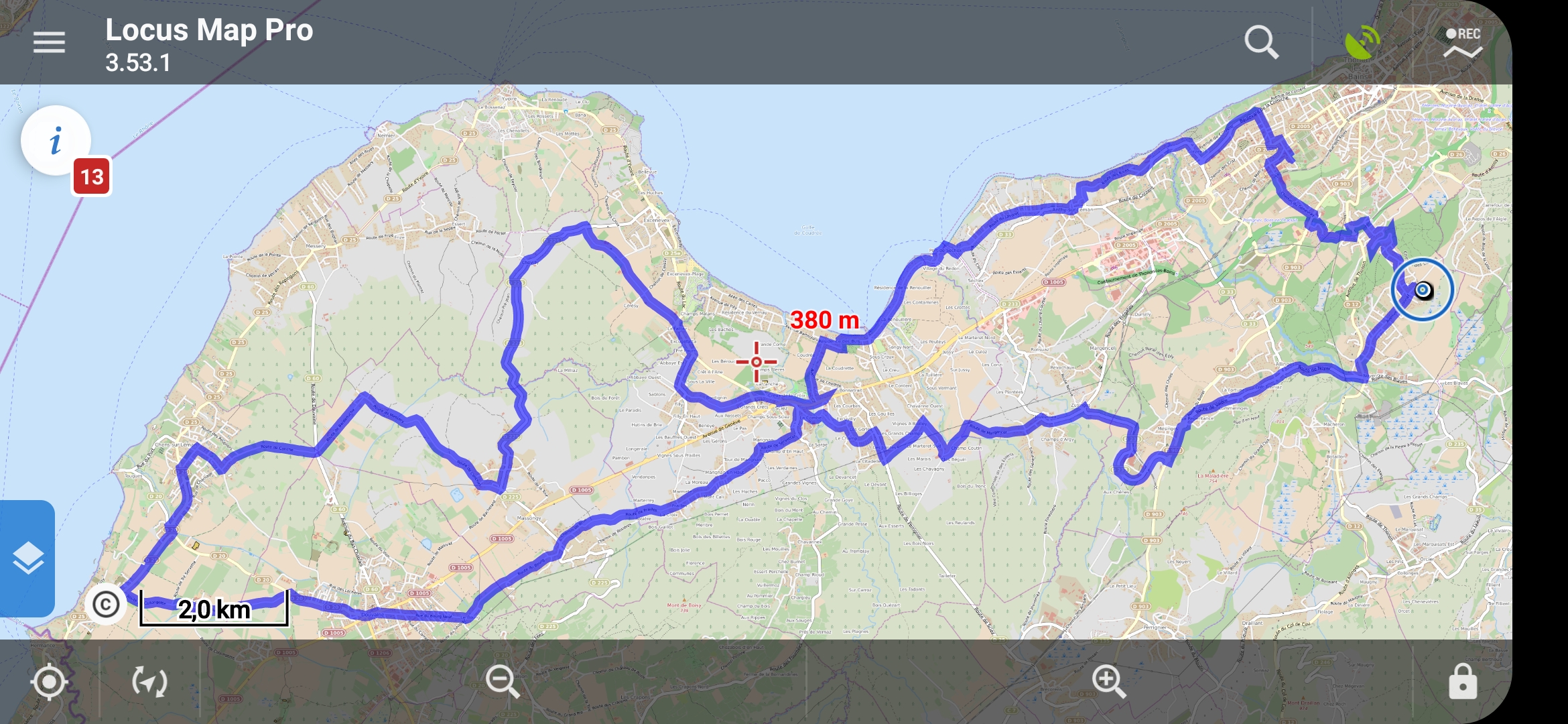Tap version 3.53.1 subtitle text
The height and width of the screenshot is (724, 1568).
tap(138, 63)
